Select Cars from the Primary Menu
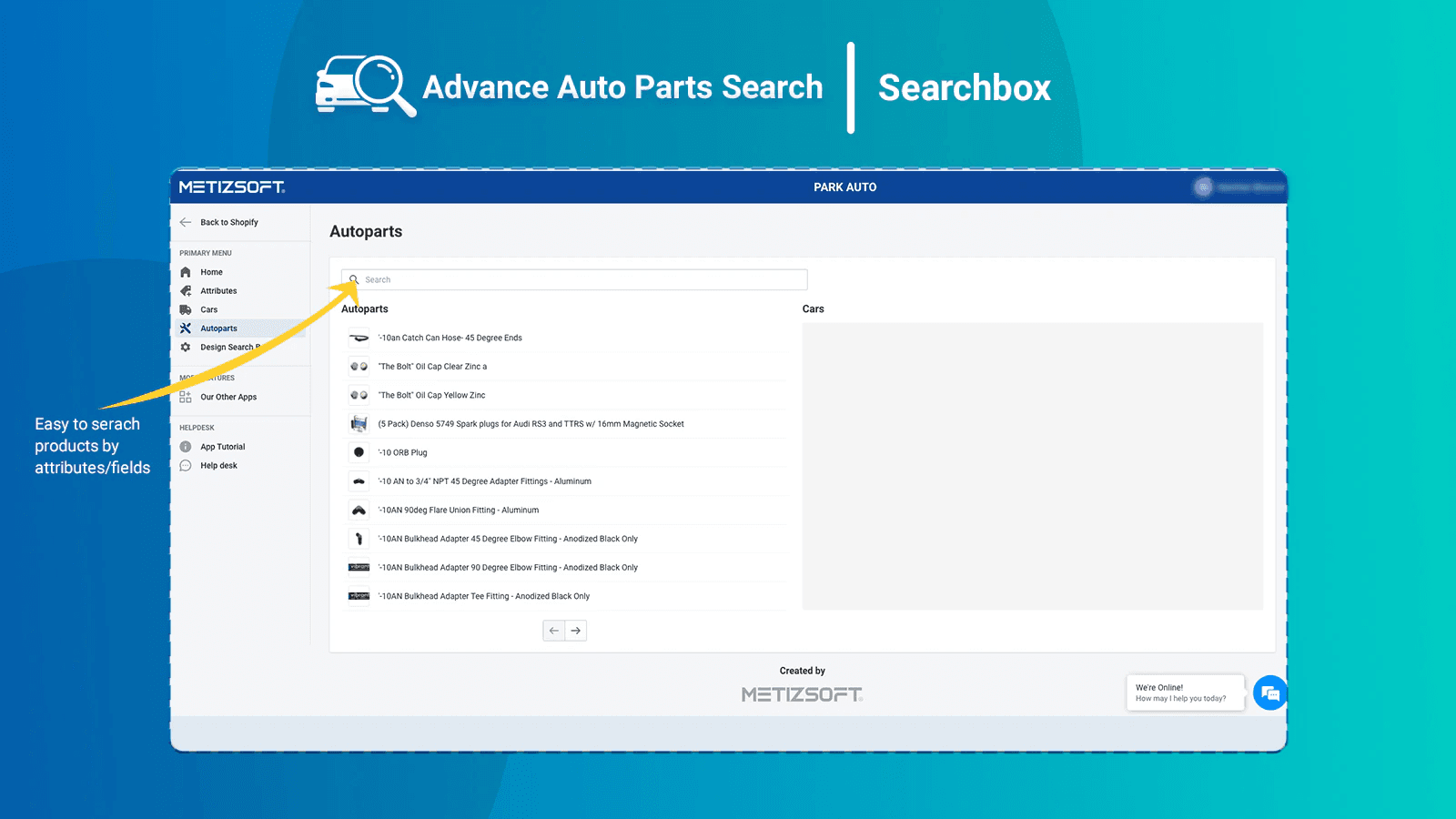1456x819 pixels. tap(209, 309)
